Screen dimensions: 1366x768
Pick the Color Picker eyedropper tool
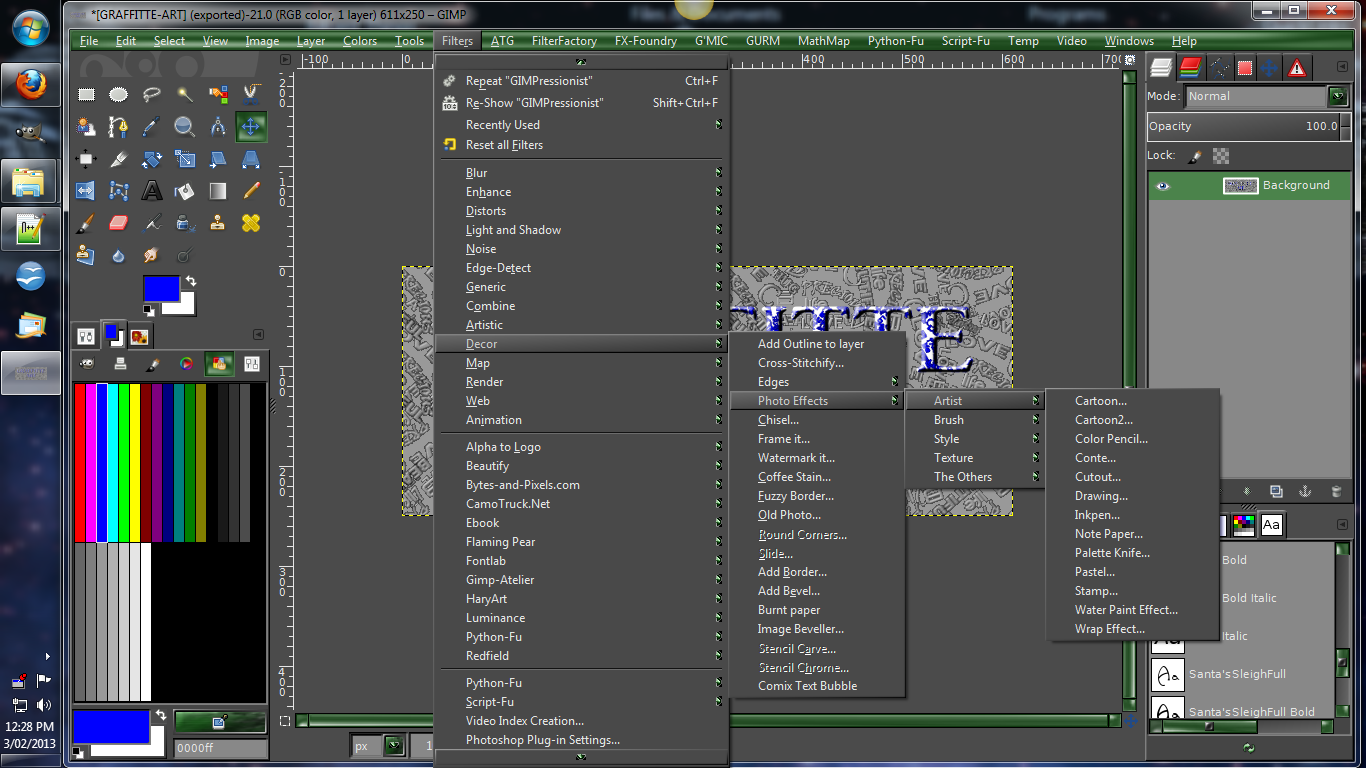152,127
